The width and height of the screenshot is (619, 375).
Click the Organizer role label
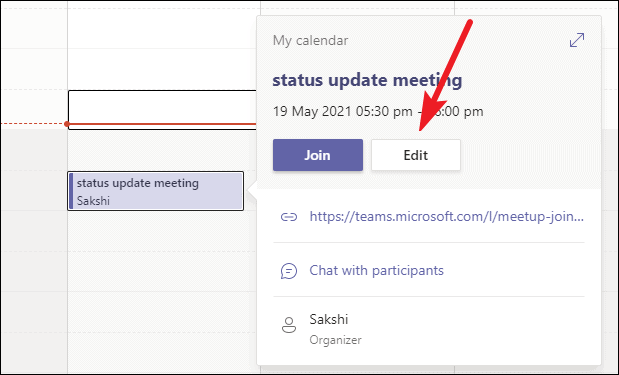click(x=335, y=340)
